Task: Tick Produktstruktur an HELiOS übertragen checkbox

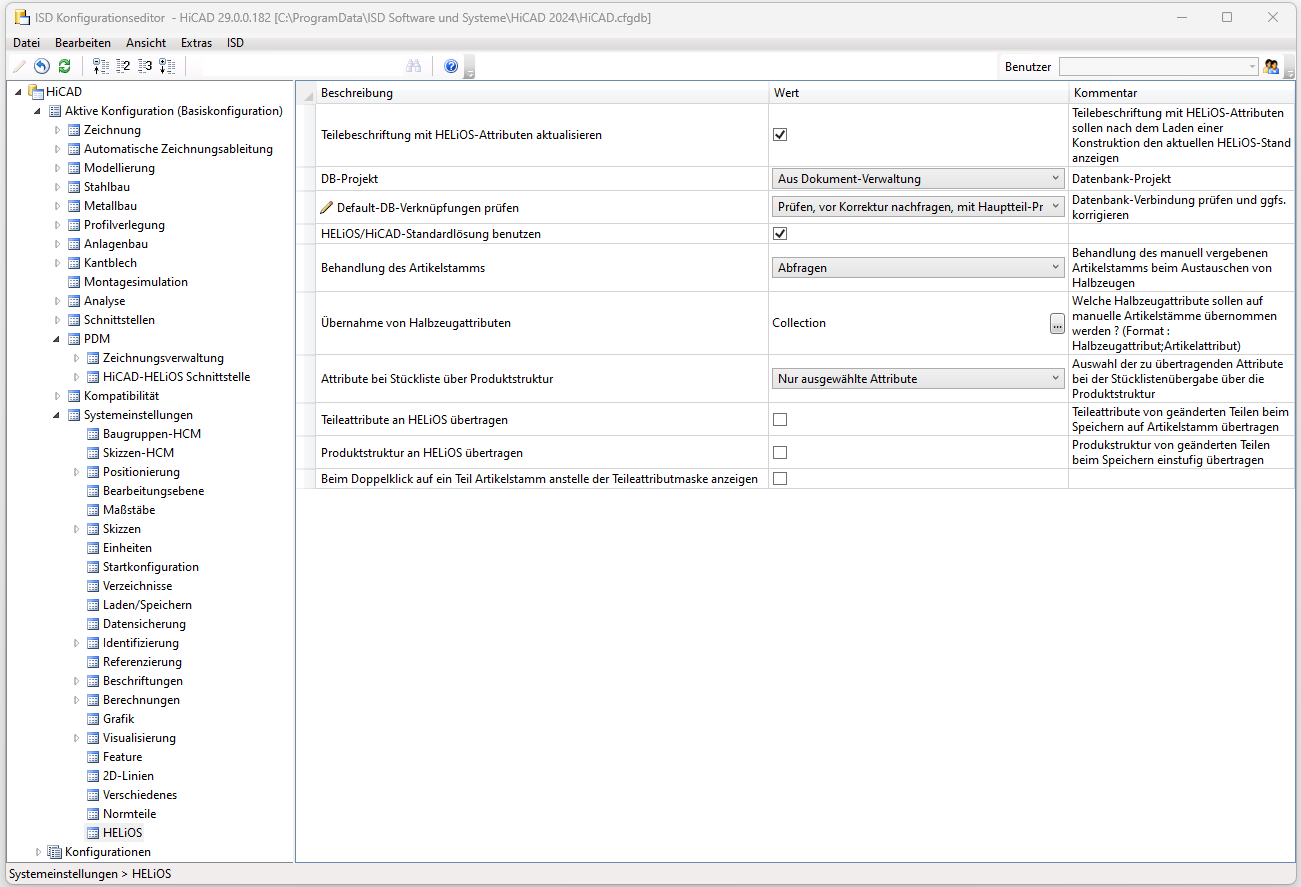Action: point(780,452)
